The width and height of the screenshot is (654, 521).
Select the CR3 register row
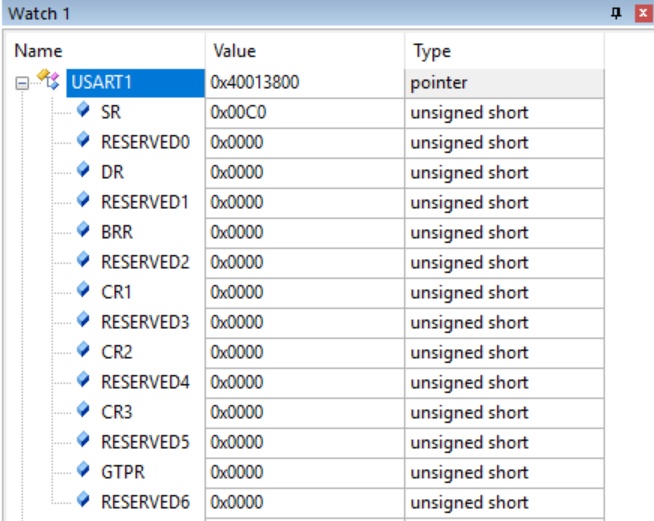pos(116,413)
